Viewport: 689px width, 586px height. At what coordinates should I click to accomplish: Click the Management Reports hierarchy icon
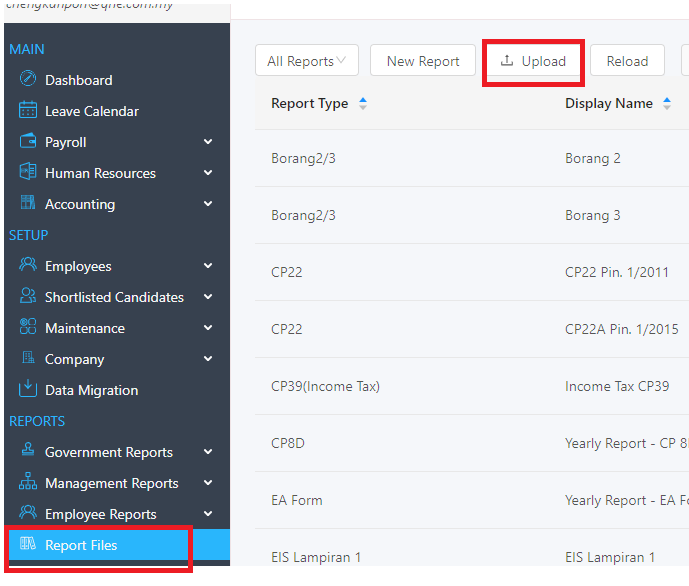click(28, 481)
